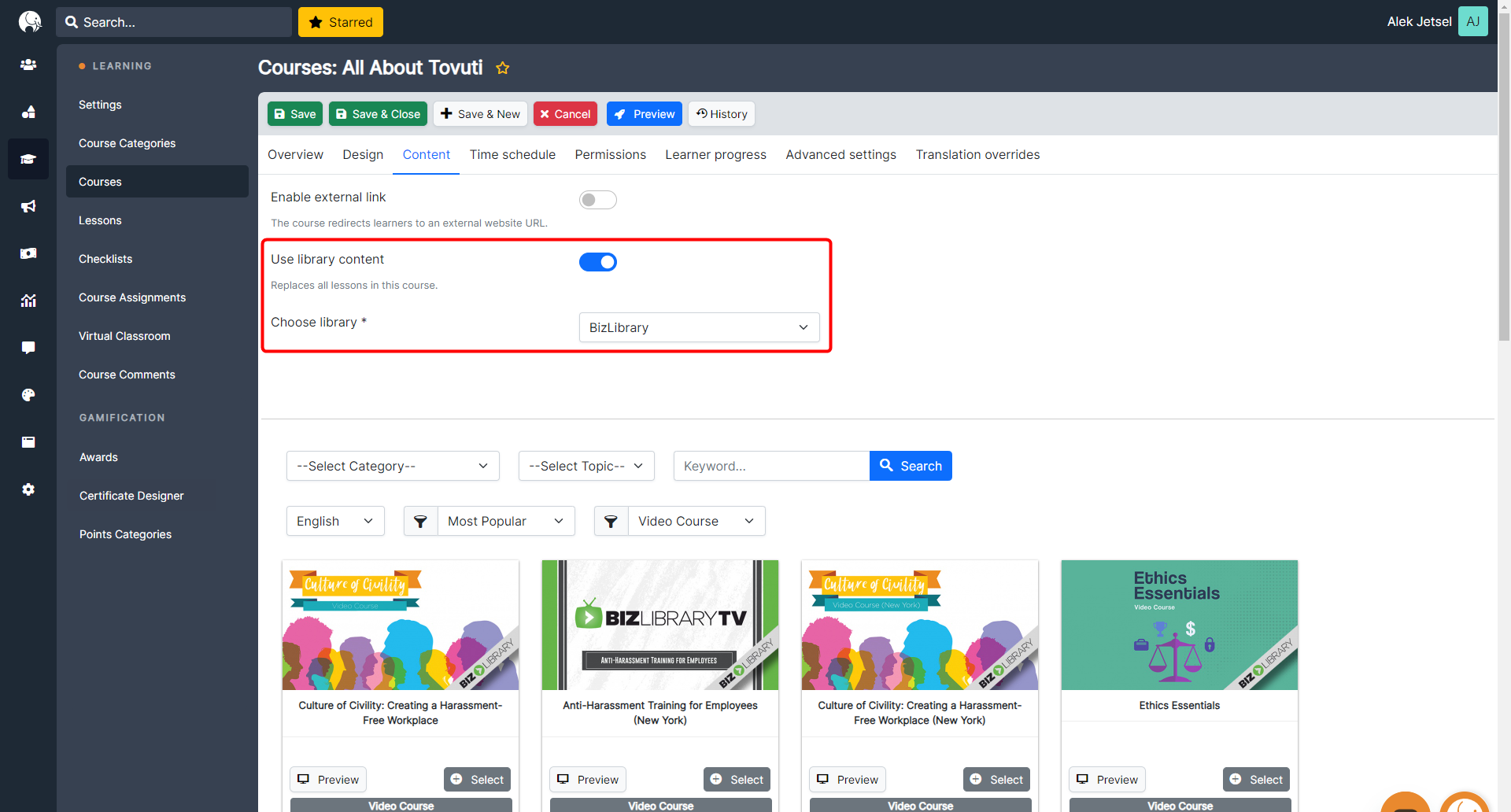Click the star icon beside the course title
The image size is (1511, 812).
[x=502, y=68]
